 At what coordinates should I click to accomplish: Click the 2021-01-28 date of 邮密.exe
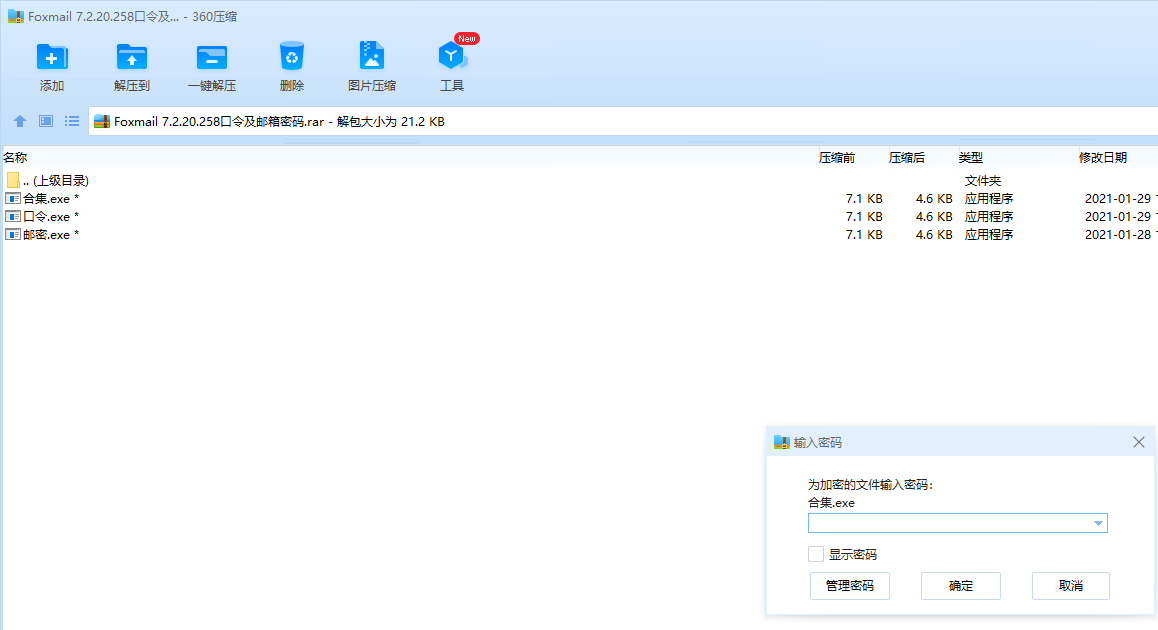tap(1117, 234)
